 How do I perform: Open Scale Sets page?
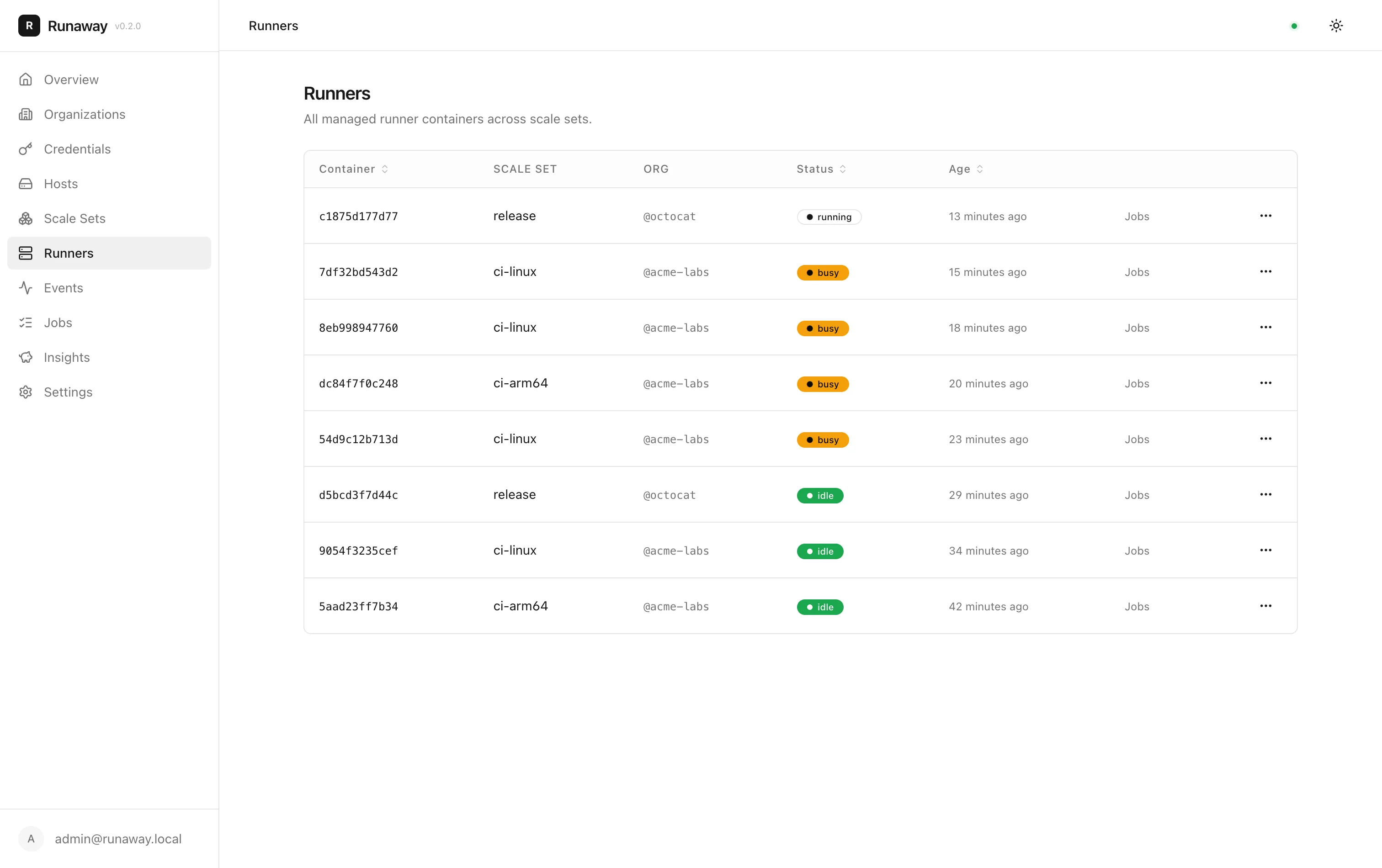[x=109, y=218]
